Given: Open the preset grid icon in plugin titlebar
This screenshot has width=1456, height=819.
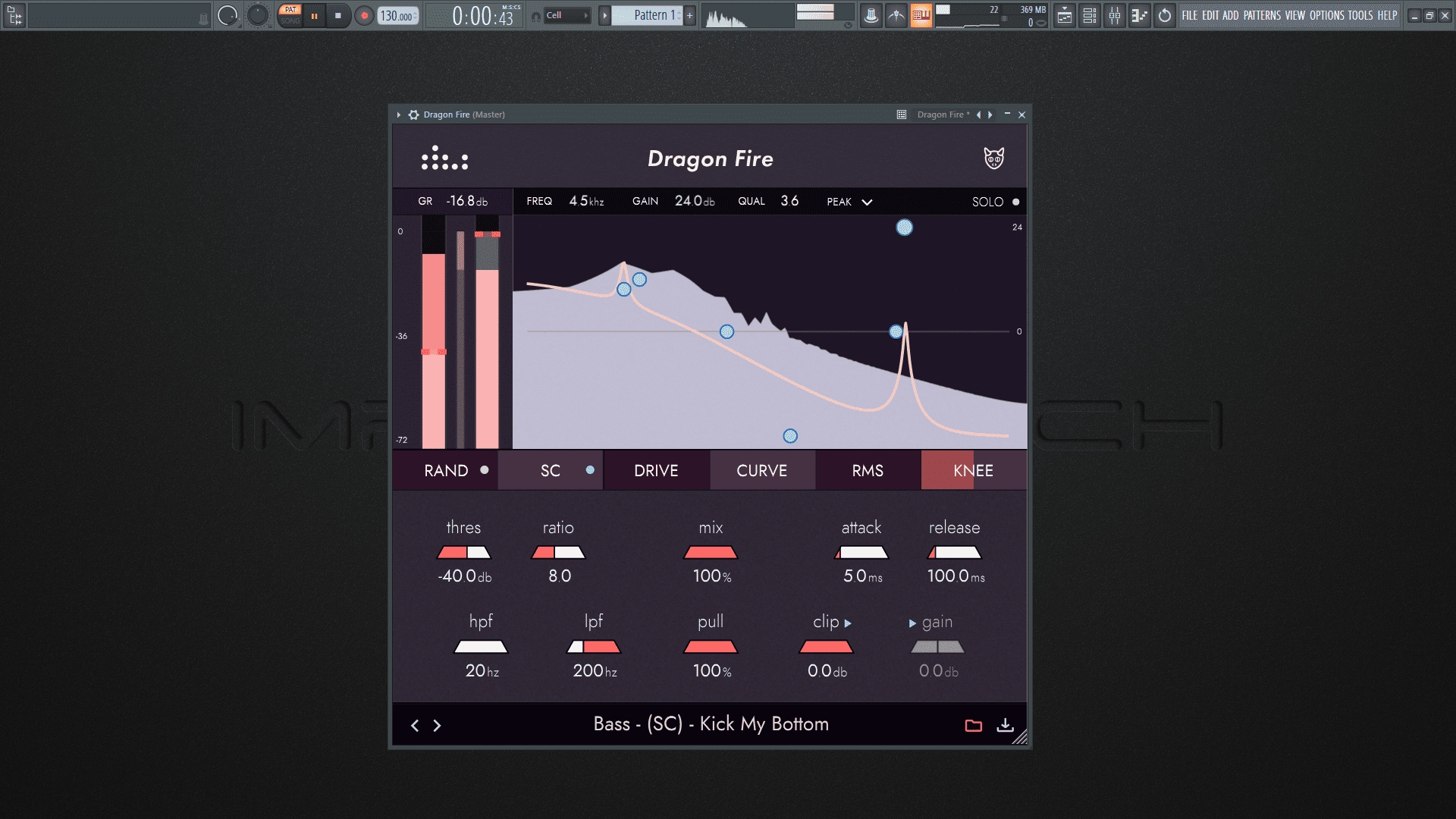Looking at the screenshot, I should point(902,115).
